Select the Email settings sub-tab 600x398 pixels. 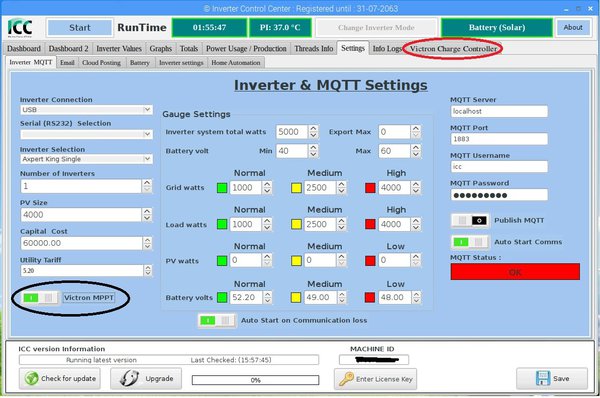pos(67,63)
